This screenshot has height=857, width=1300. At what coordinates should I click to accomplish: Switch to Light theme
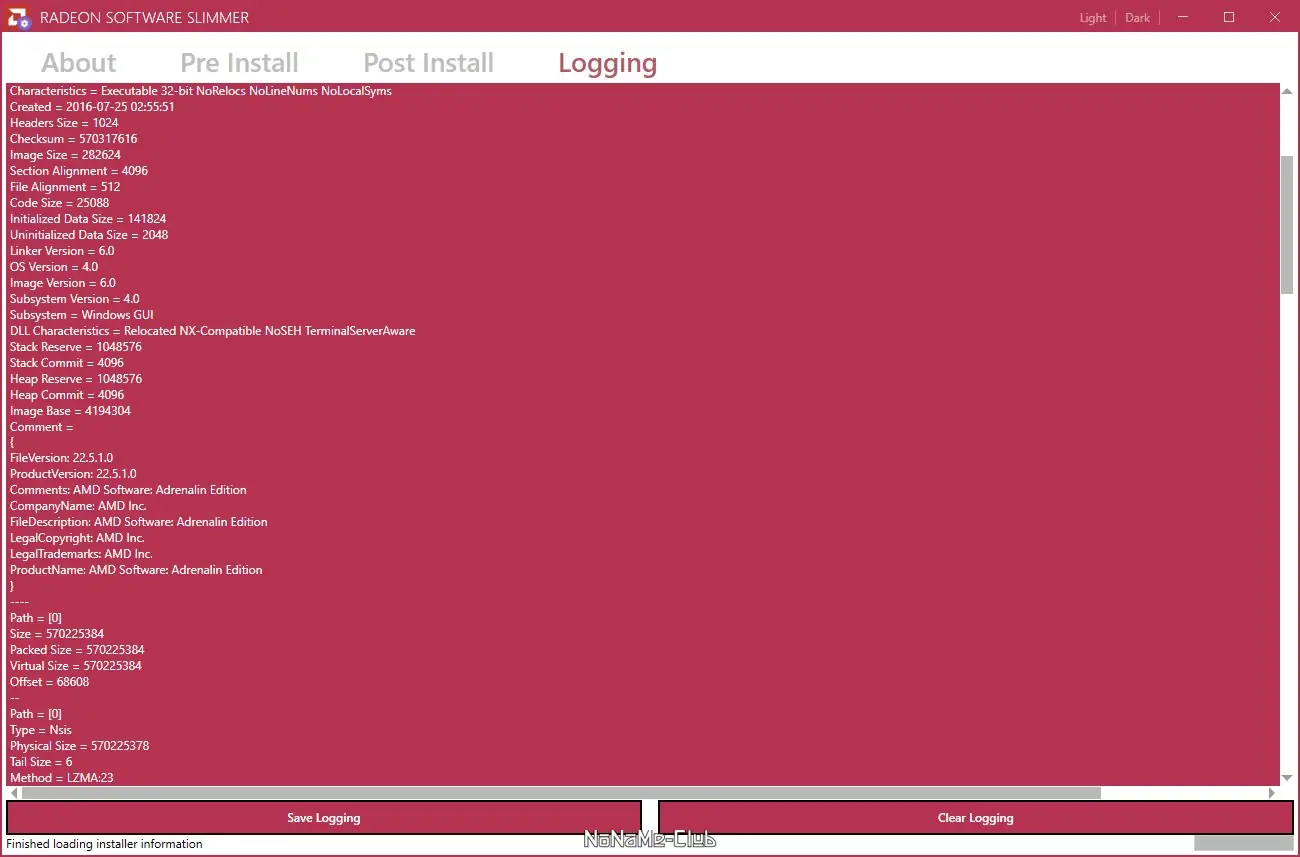coord(1093,18)
